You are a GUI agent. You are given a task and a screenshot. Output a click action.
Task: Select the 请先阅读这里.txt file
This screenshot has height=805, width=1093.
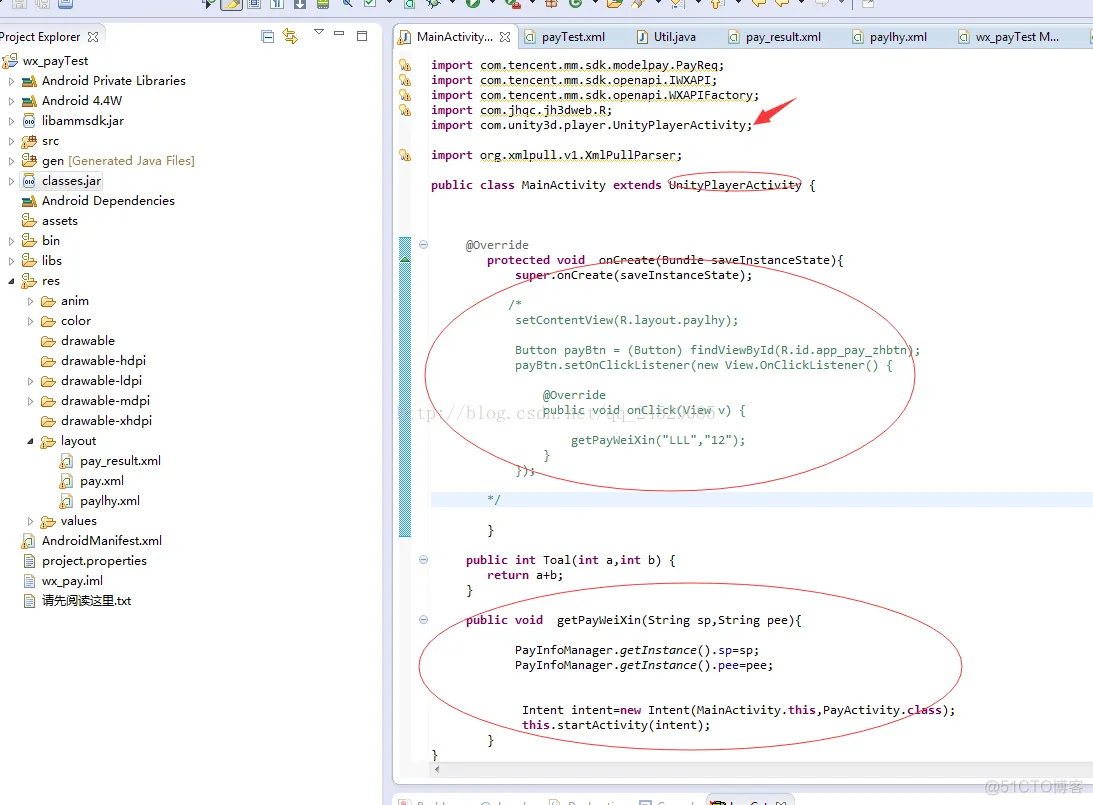coord(86,601)
